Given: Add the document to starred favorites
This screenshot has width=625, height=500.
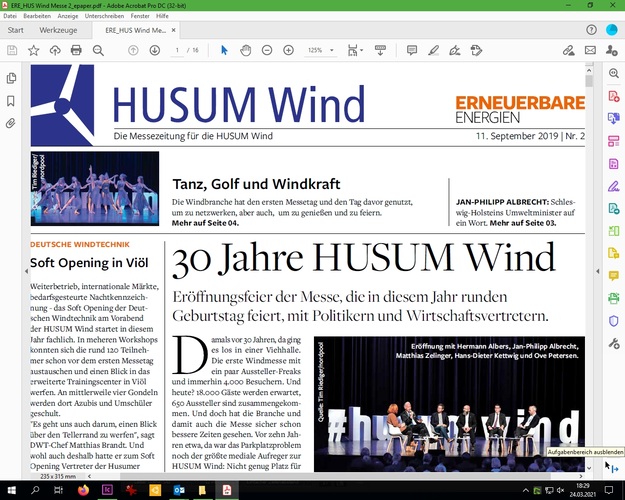Looking at the screenshot, I should [33, 50].
